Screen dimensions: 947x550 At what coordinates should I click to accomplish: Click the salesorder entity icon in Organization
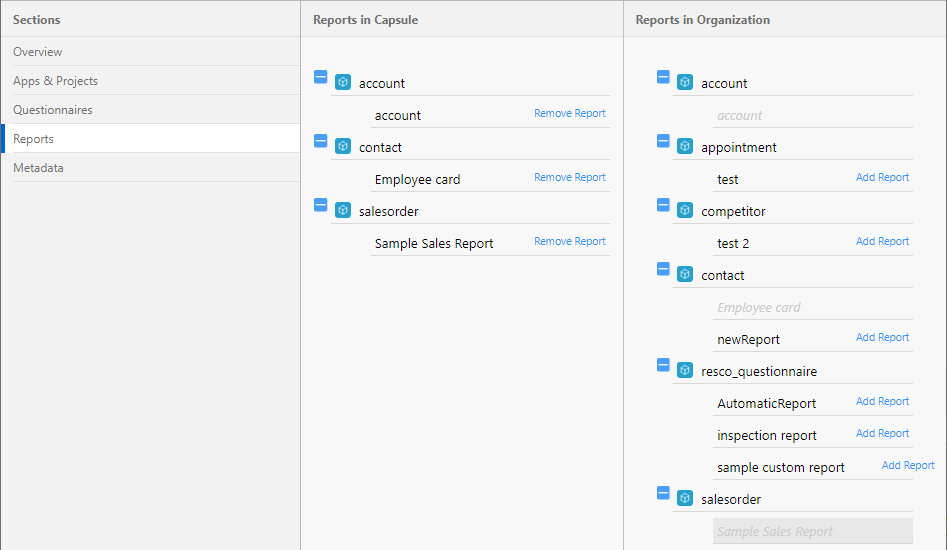tap(684, 499)
